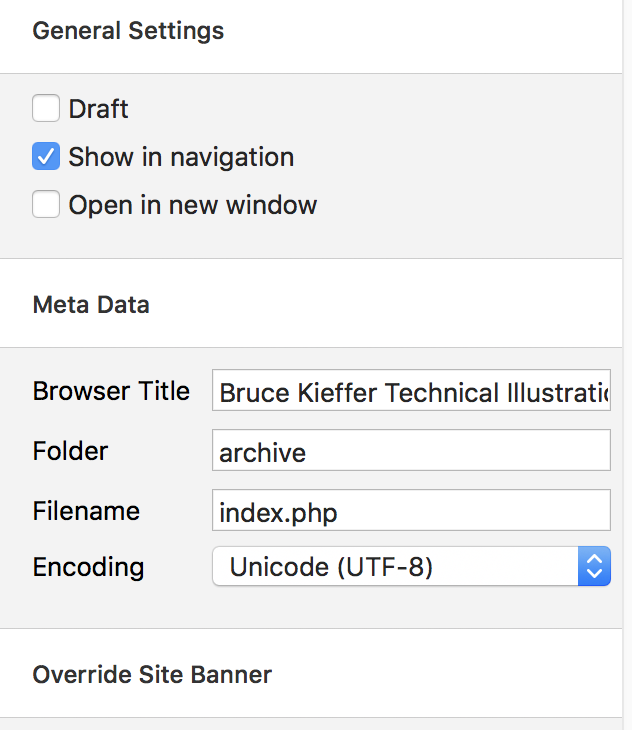The image size is (632, 730).
Task: Collapse the Meta Data section header
Action: click(91, 304)
